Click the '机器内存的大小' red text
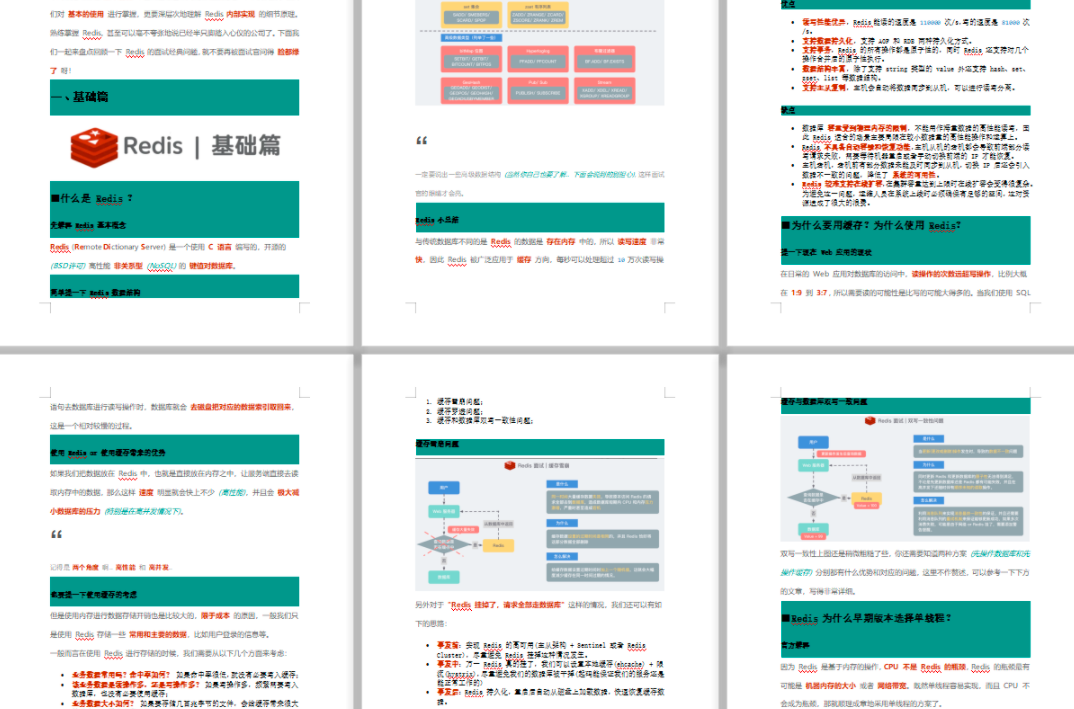The image size is (1074, 709). (x=830, y=685)
